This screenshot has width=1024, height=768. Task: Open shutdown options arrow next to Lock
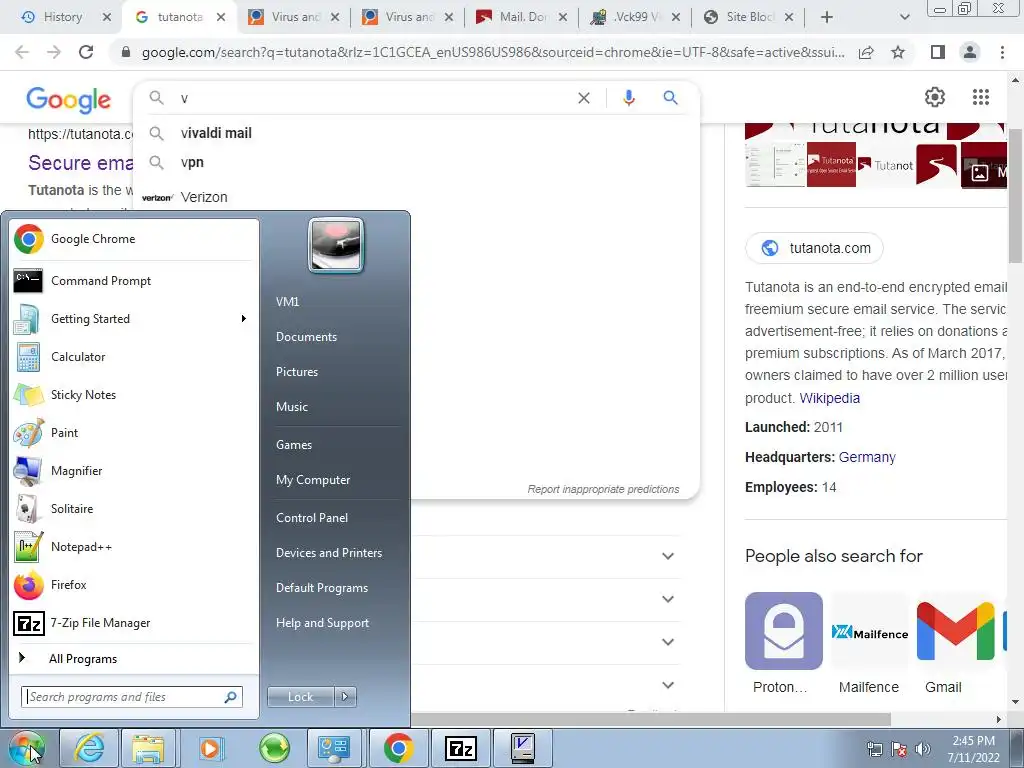pyautogui.click(x=345, y=697)
